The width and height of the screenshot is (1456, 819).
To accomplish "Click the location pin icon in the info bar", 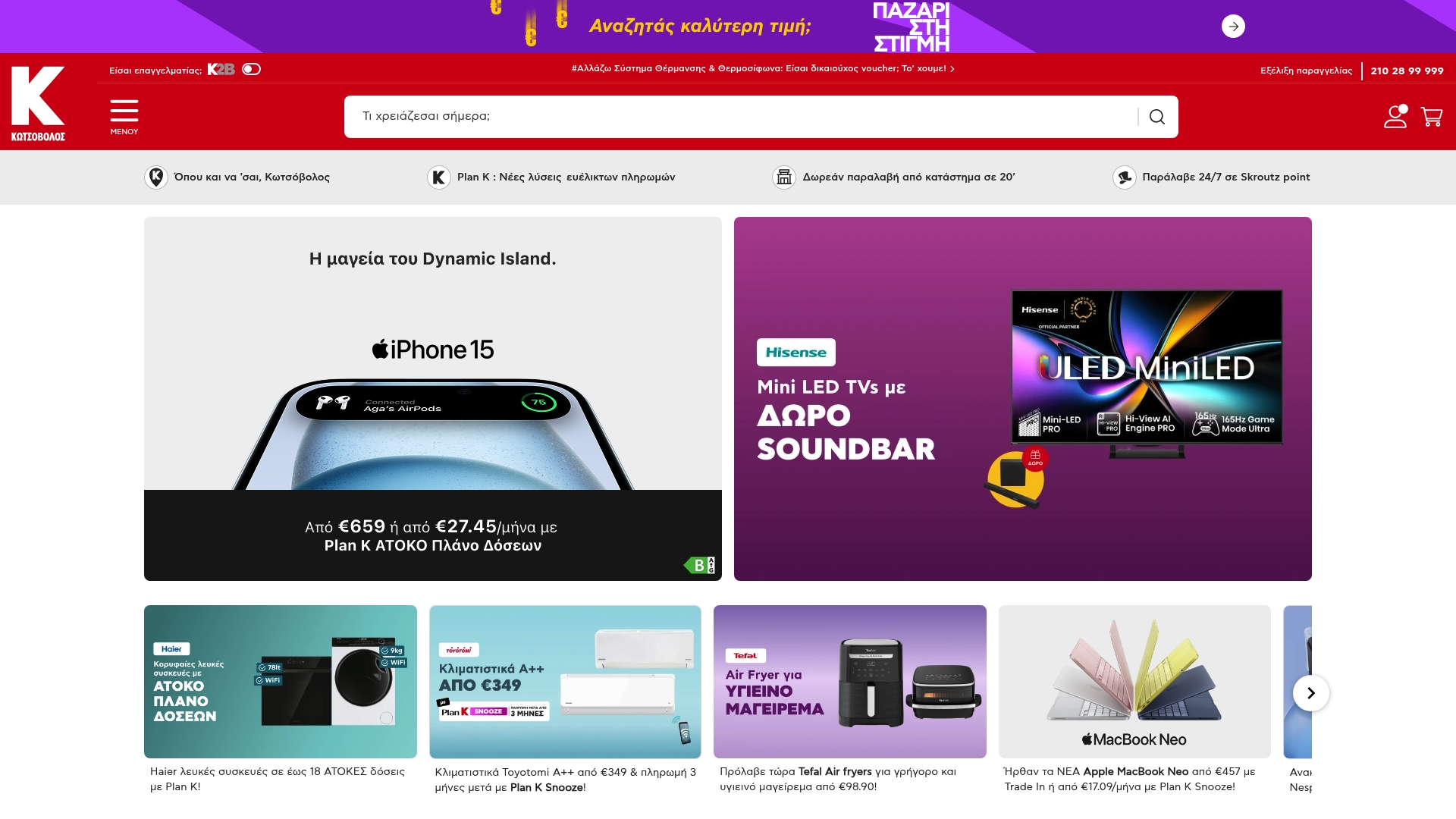I will pos(156,177).
